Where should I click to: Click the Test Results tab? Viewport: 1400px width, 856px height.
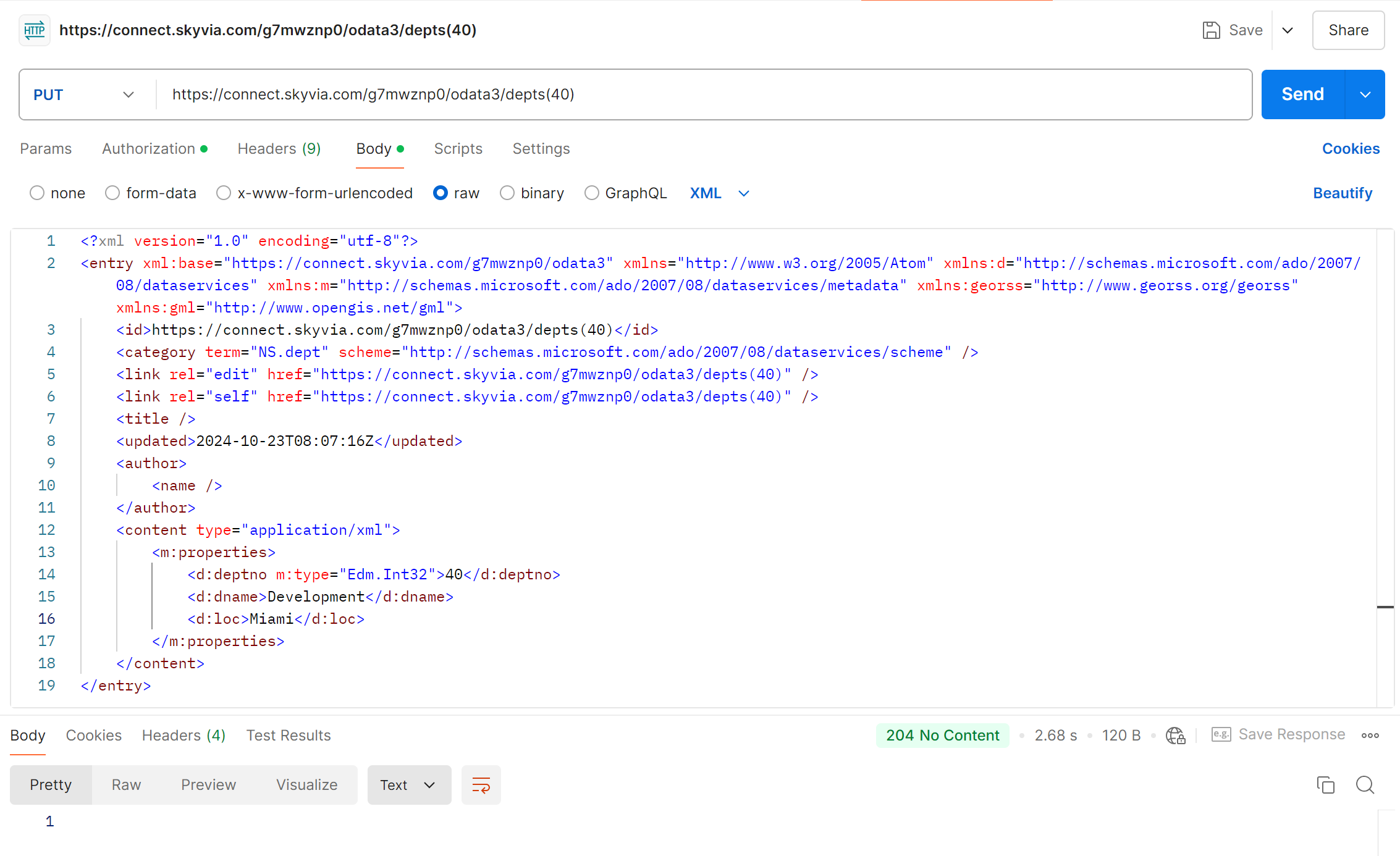pyautogui.click(x=288, y=735)
